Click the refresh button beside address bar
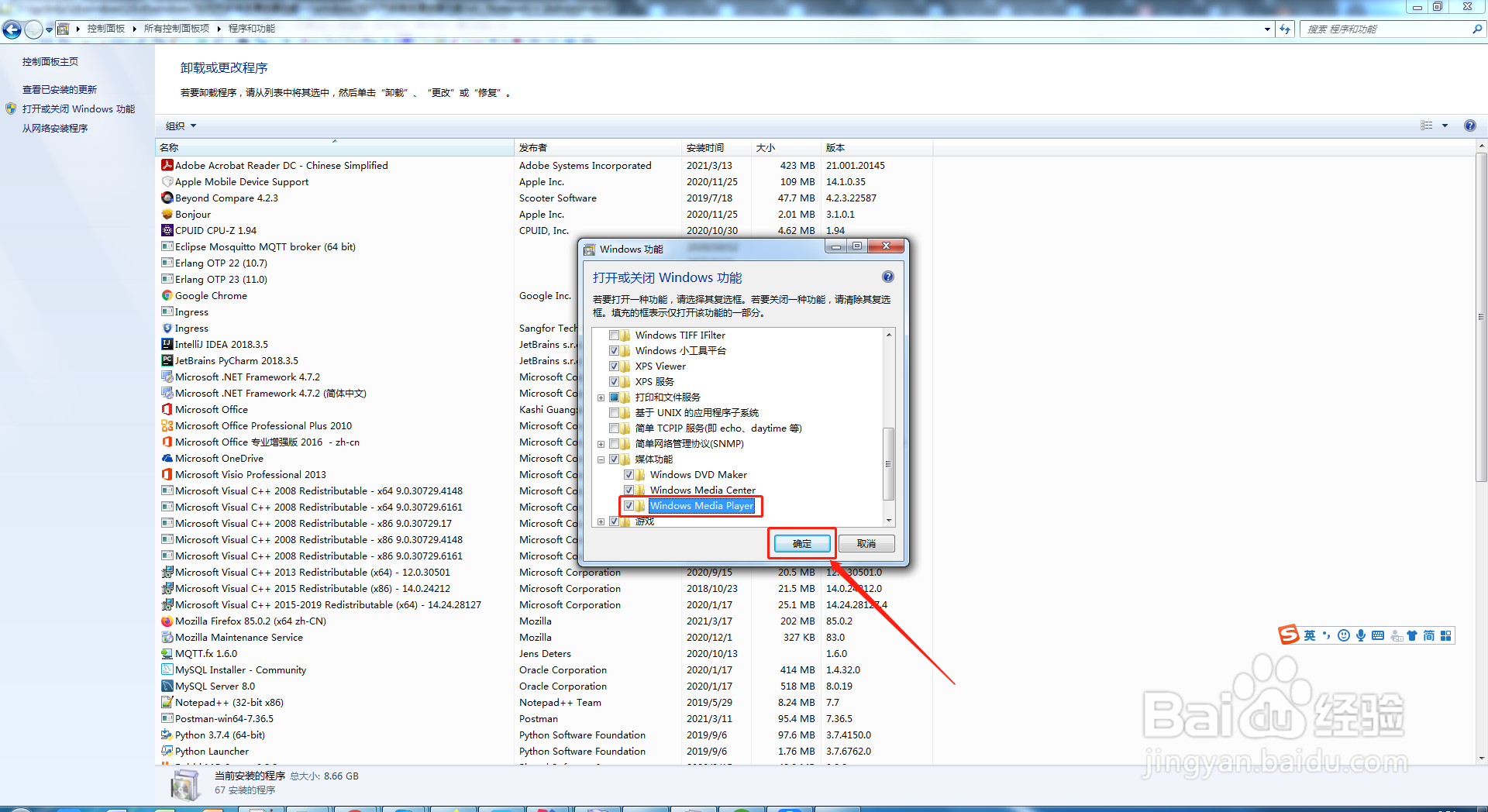Image resolution: width=1488 pixels, height=812 pixels. pyautogui.click(x=1285, y=29)
